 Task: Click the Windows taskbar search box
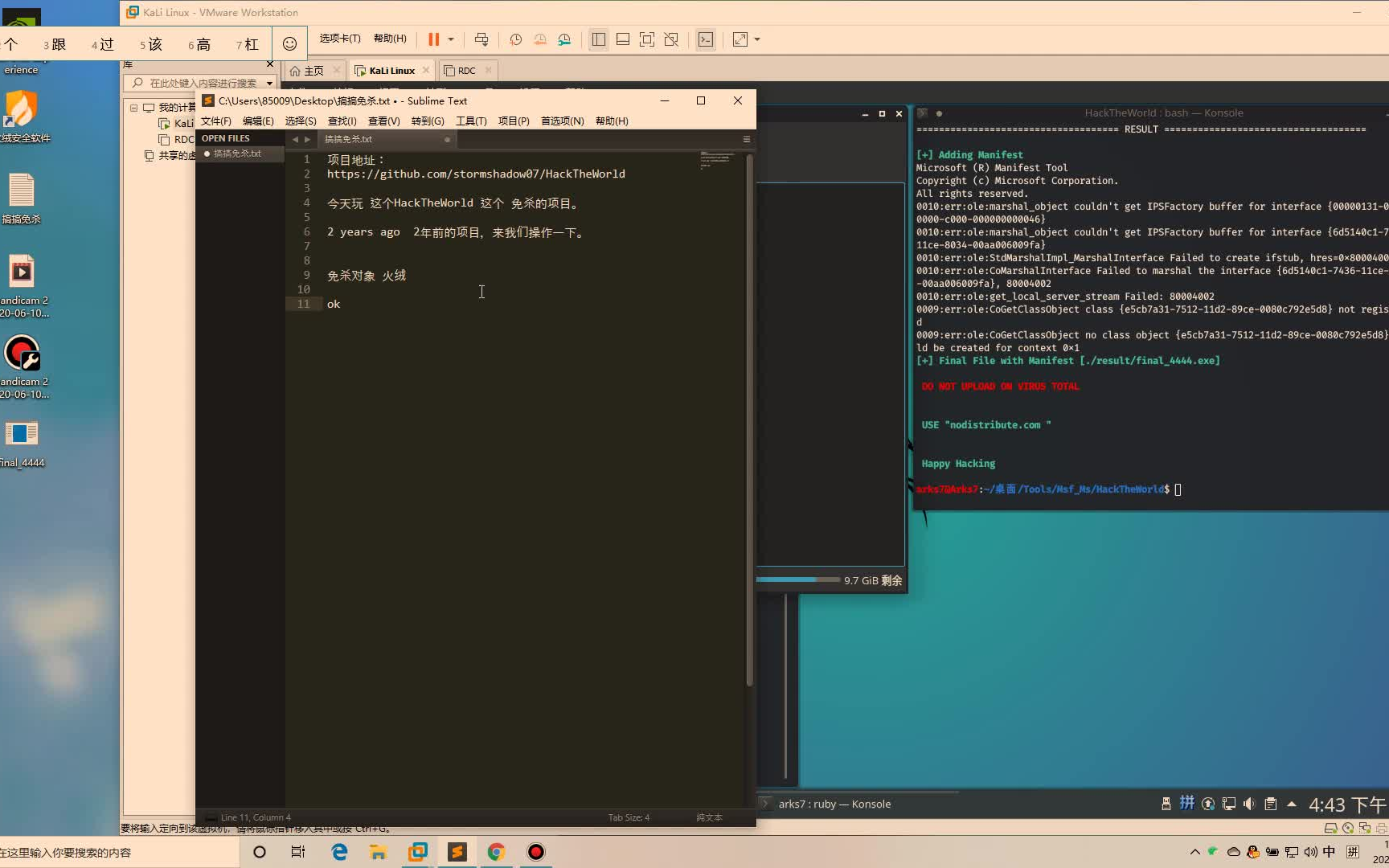coord(119,852)
